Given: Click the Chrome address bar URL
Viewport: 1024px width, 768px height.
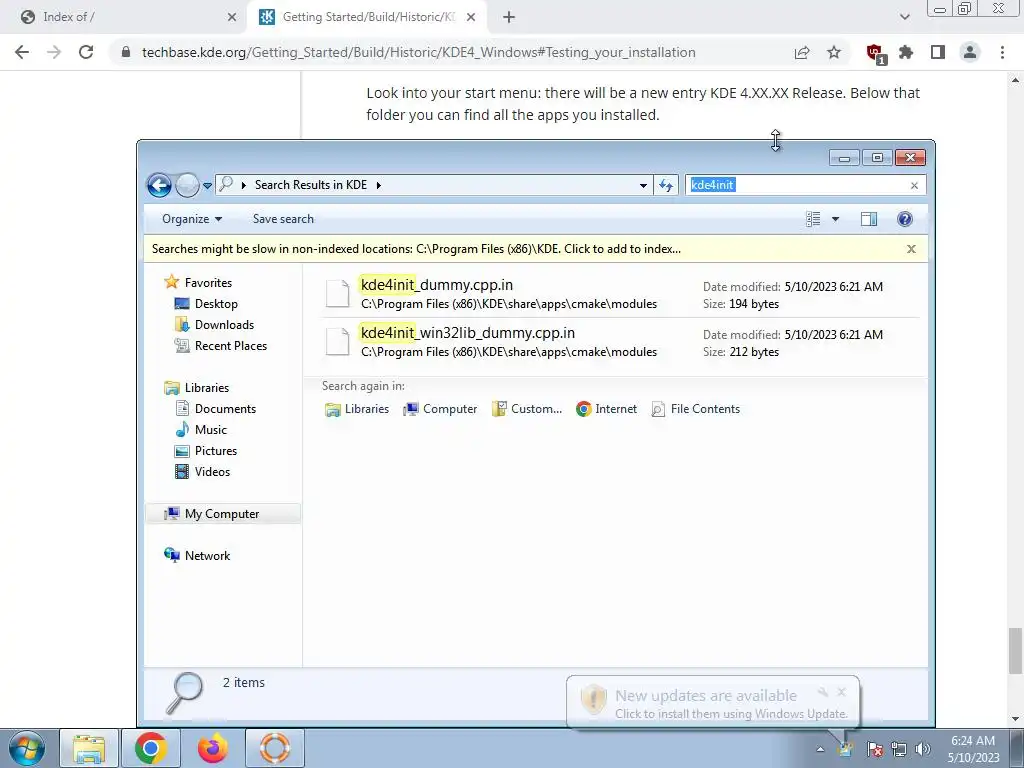Looking at the screenshot, I should (419, 52).
